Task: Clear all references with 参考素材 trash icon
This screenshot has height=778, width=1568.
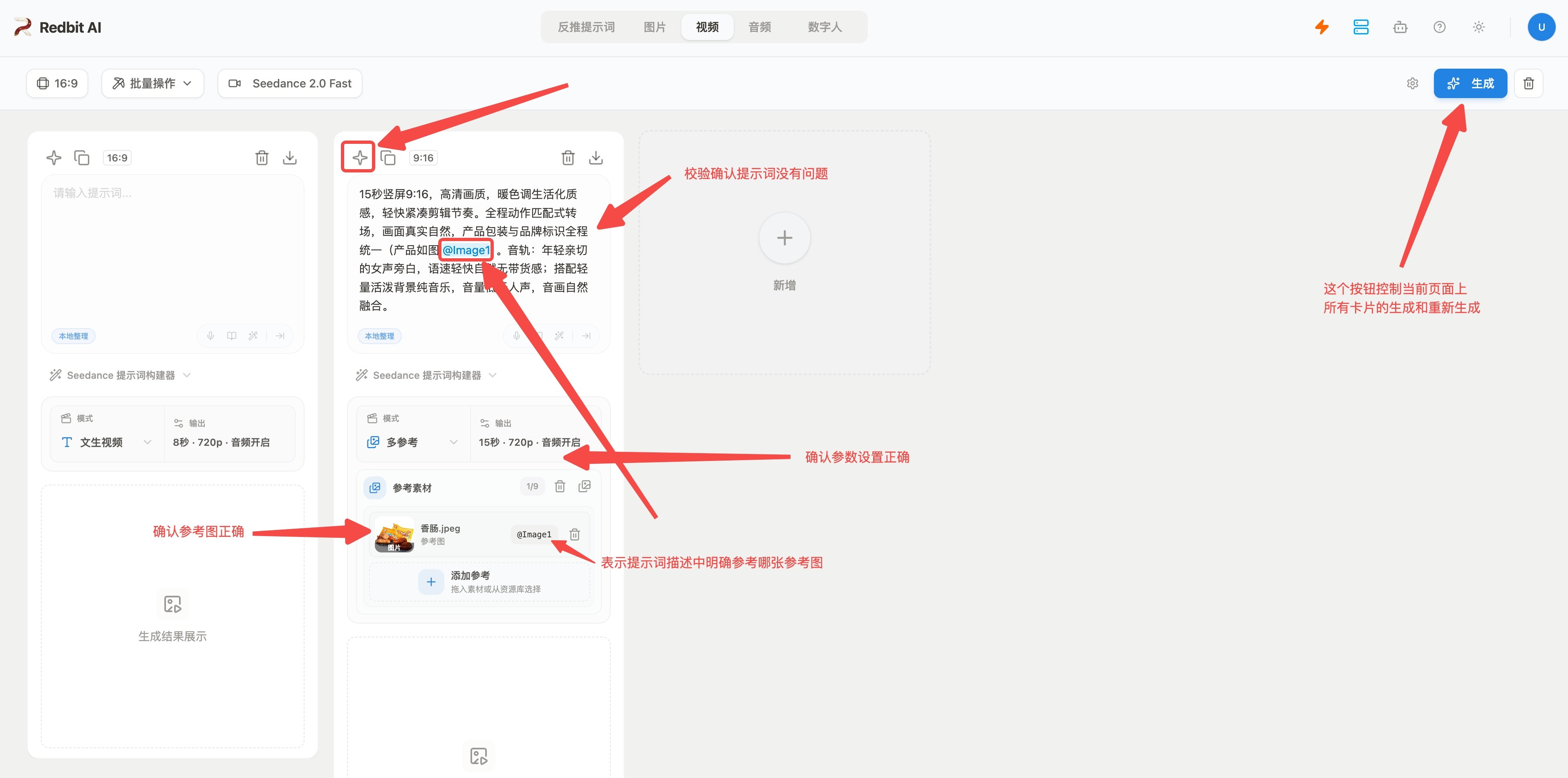Action: tap(560, 486)
